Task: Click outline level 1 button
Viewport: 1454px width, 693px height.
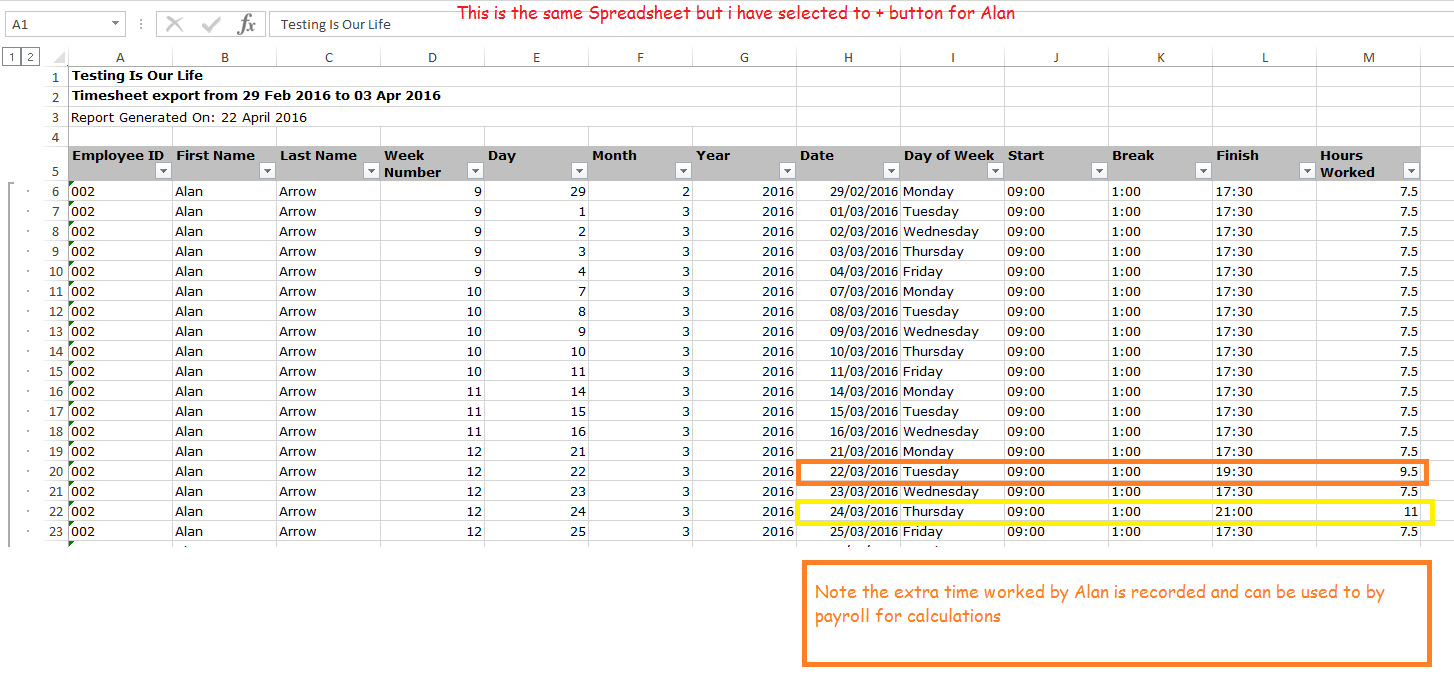Action: (x=12, y=57)
